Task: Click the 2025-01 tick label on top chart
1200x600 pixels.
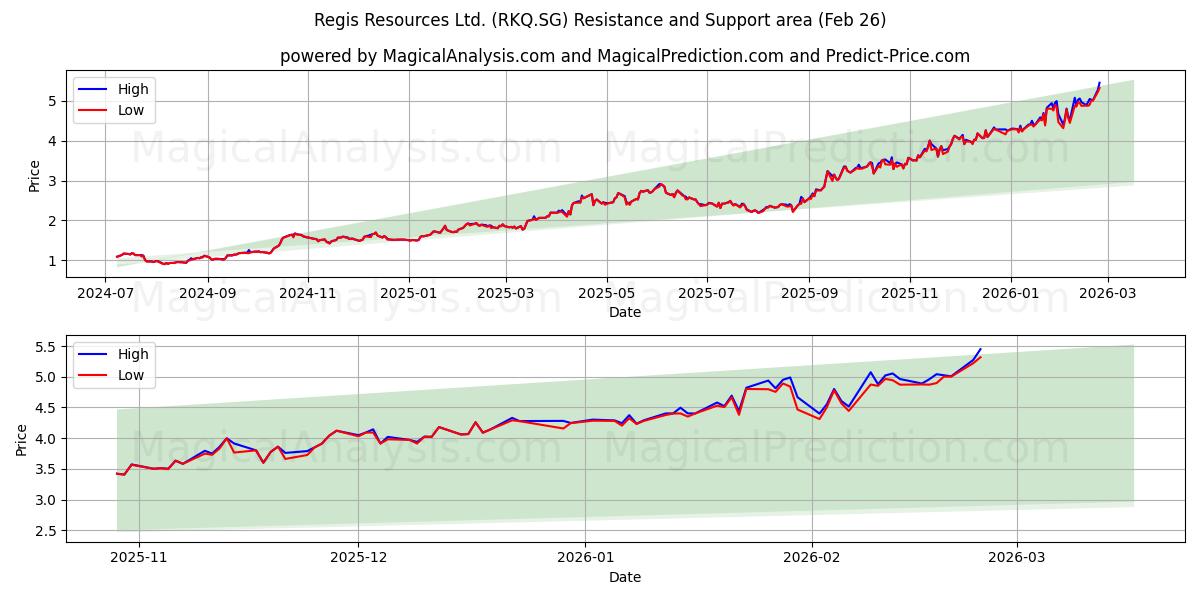Action: (407, 293)
